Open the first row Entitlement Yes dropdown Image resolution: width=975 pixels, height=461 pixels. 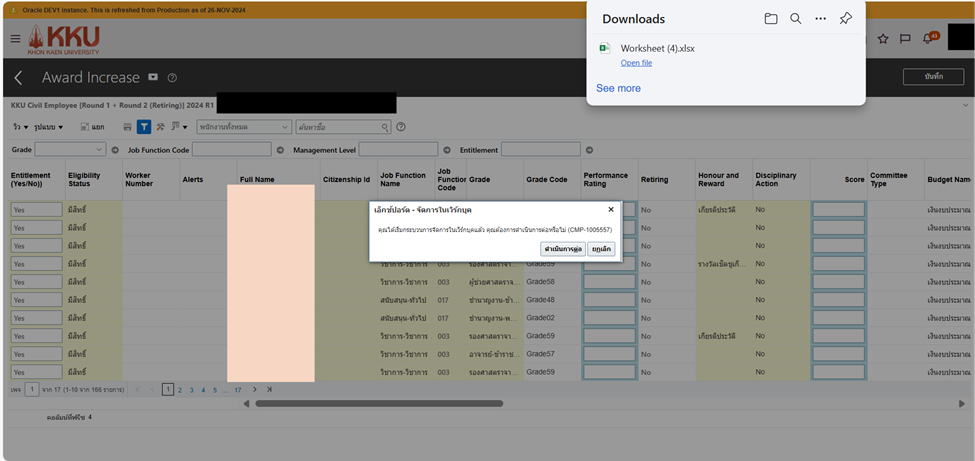tap(36, 210)
